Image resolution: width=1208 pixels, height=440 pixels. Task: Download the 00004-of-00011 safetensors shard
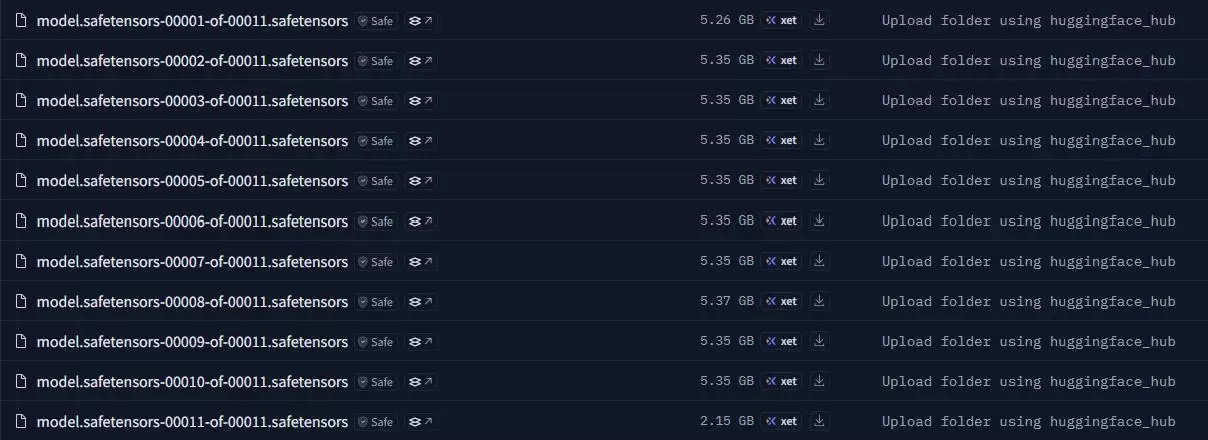[x=819, y=141]
